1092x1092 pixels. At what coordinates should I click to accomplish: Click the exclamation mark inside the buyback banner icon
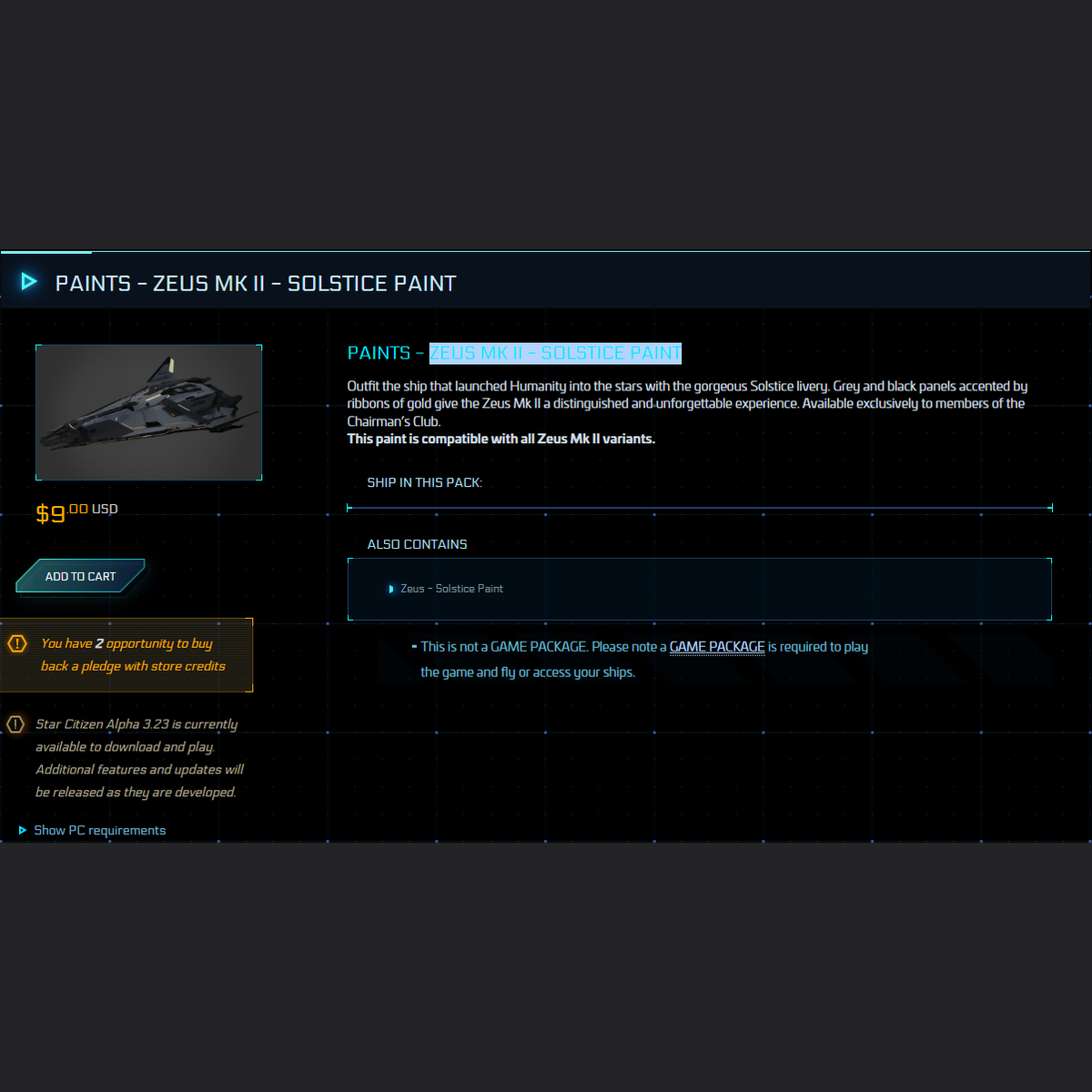click(x=16, y=643)
